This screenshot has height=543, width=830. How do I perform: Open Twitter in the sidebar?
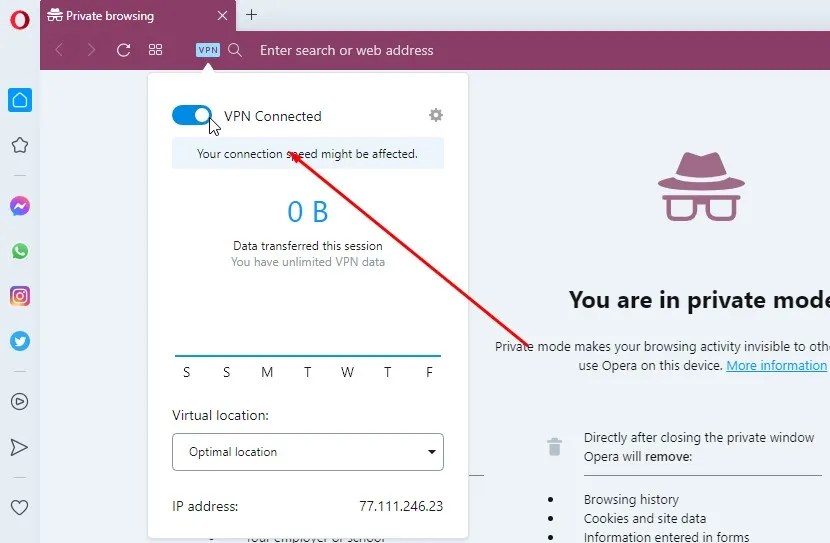(20, 341)
